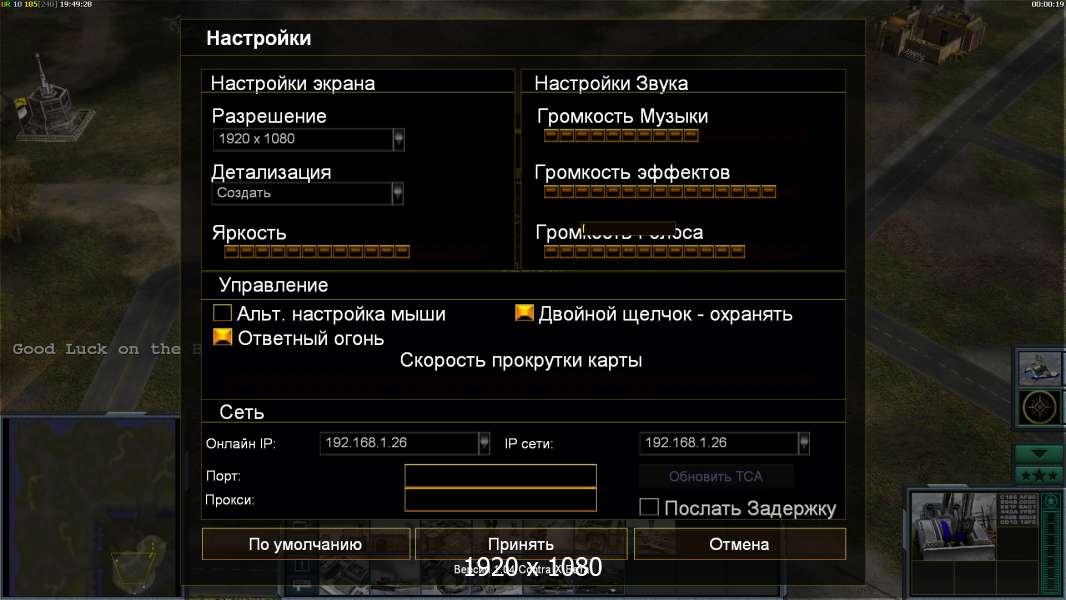The height and width of the screenshot is (600, 1066).
Task: Adjust the Громкость Музыки slider
Action: point(621,136)
